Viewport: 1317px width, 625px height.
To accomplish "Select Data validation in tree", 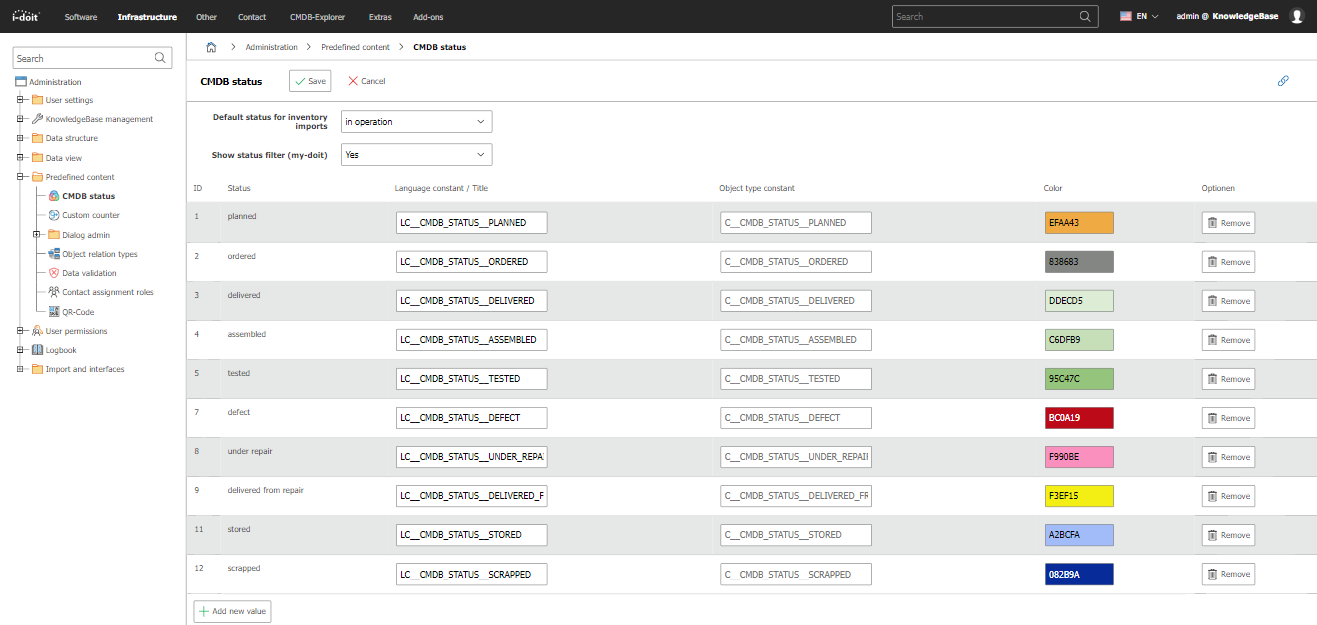I will [x=89, y=273].
